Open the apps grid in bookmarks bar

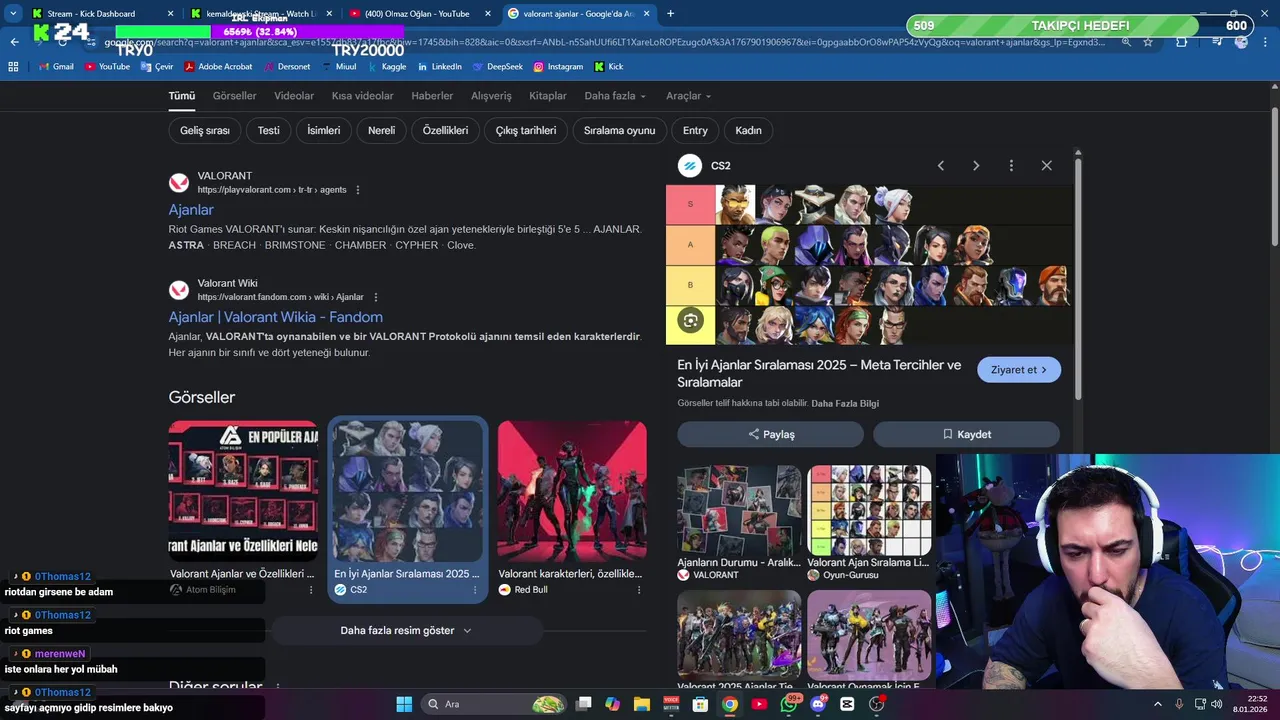pos(13,67)
